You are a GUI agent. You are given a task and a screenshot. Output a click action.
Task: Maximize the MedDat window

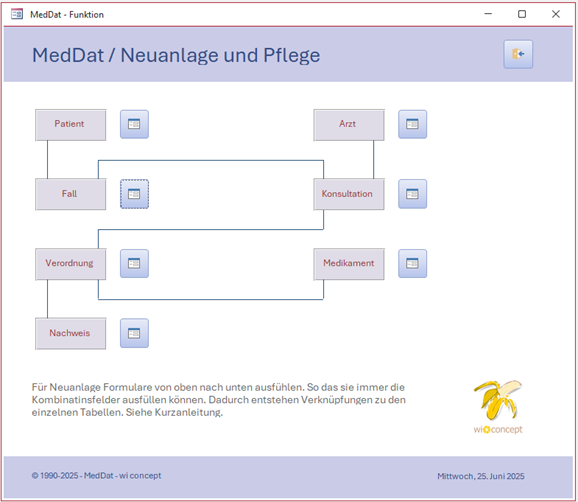point(522,14)
